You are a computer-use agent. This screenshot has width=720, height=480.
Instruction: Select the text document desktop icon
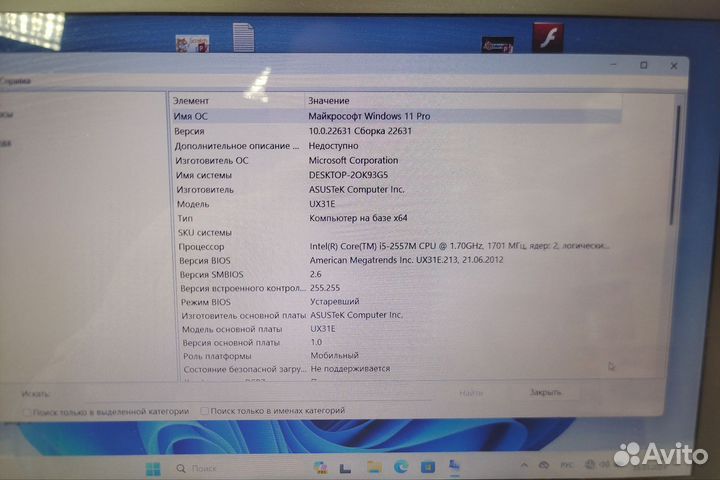(243, 37)
